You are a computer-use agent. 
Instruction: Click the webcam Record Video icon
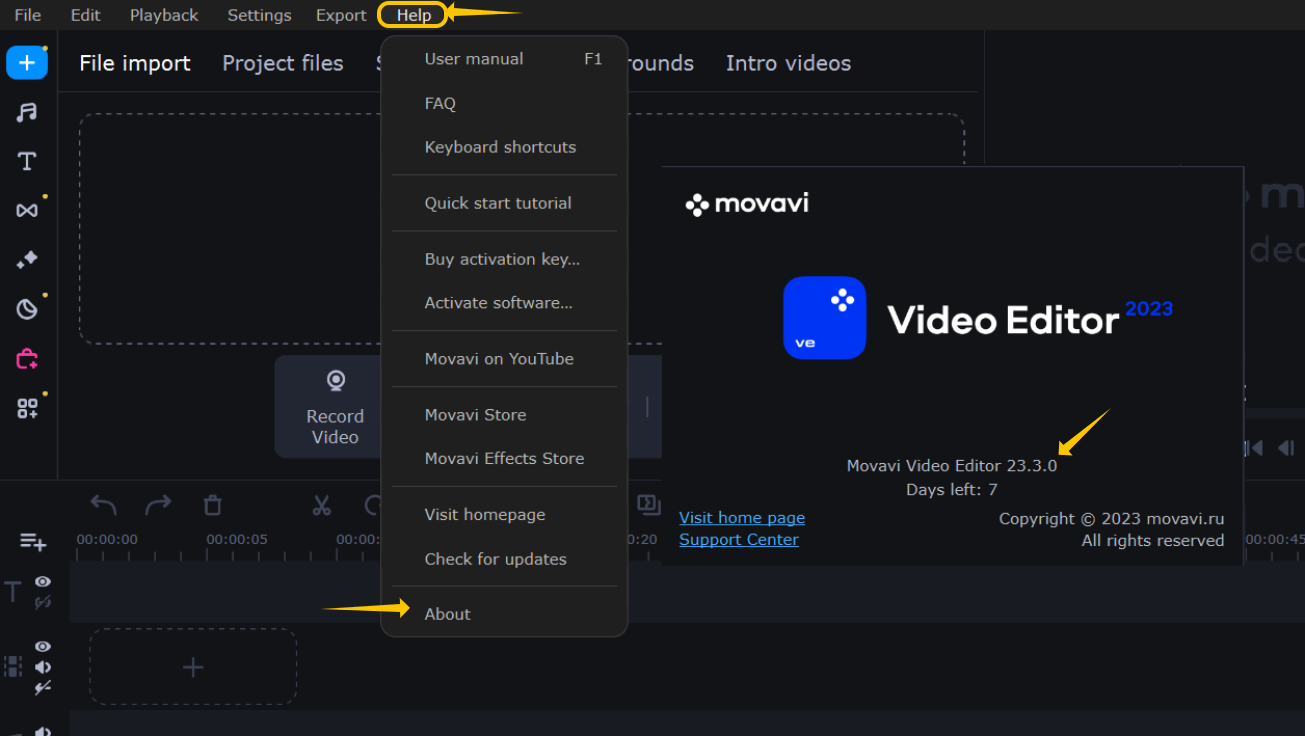click(x=336, y=381)
